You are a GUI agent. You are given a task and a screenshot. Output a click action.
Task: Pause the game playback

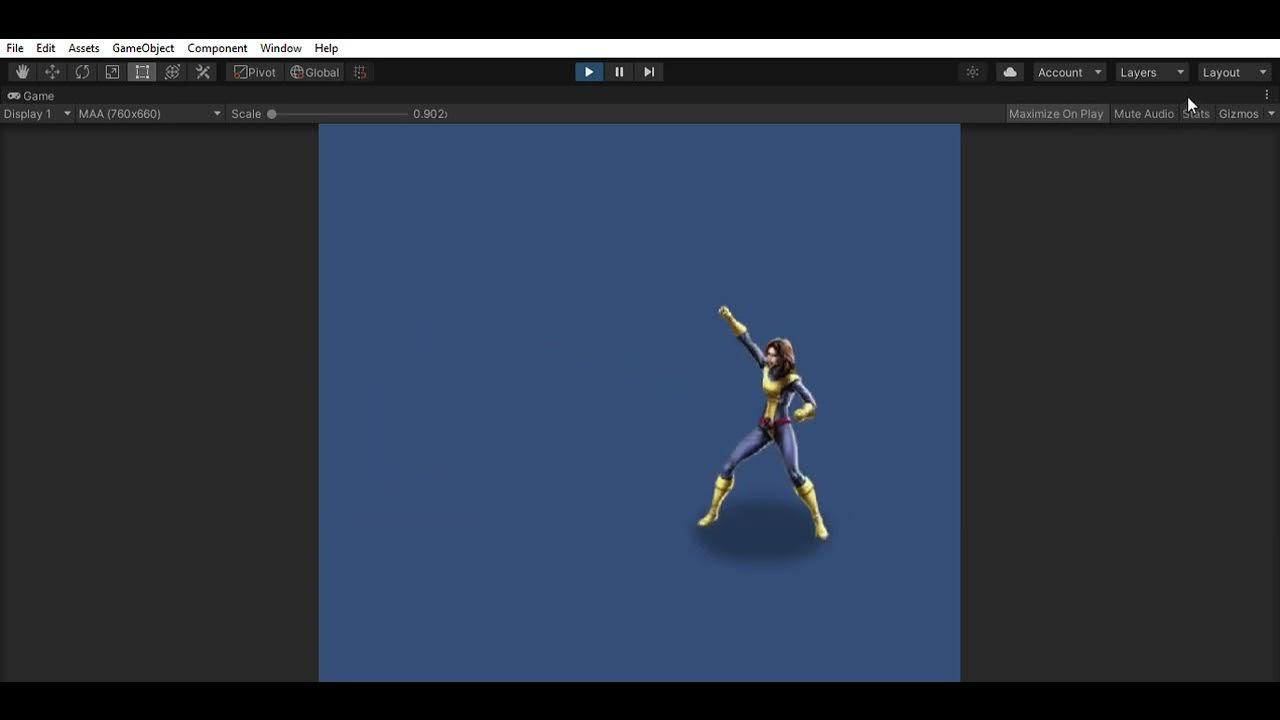(x=619, y=72)
